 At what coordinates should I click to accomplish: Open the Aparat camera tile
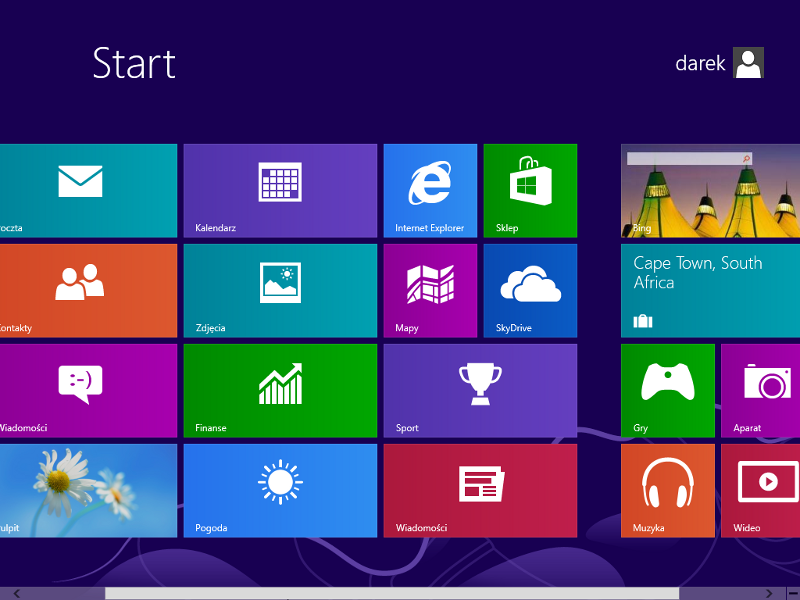[x=760, y=390]
